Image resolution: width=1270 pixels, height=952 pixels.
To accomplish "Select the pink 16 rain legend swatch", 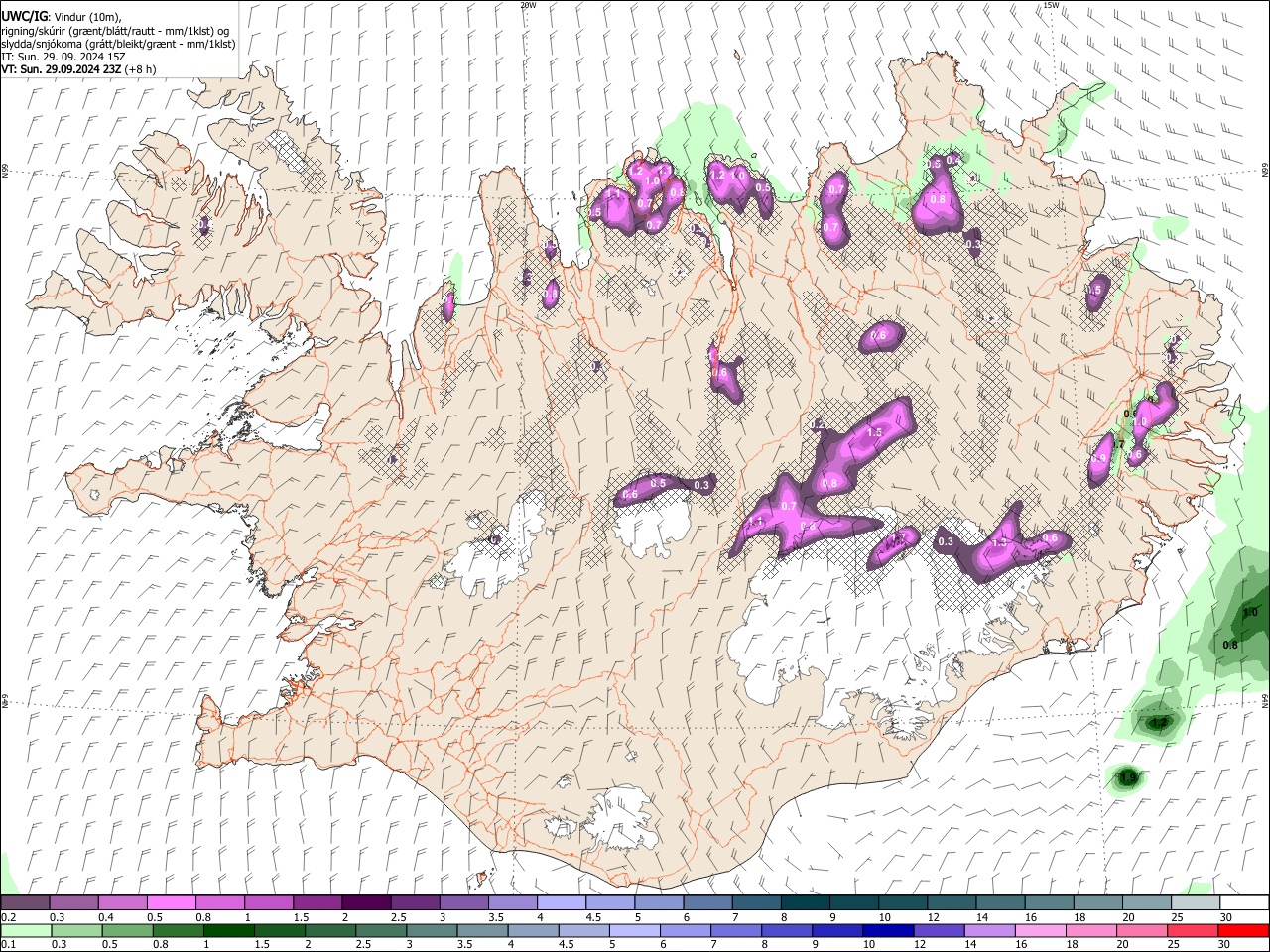I will pos(1039,930).
